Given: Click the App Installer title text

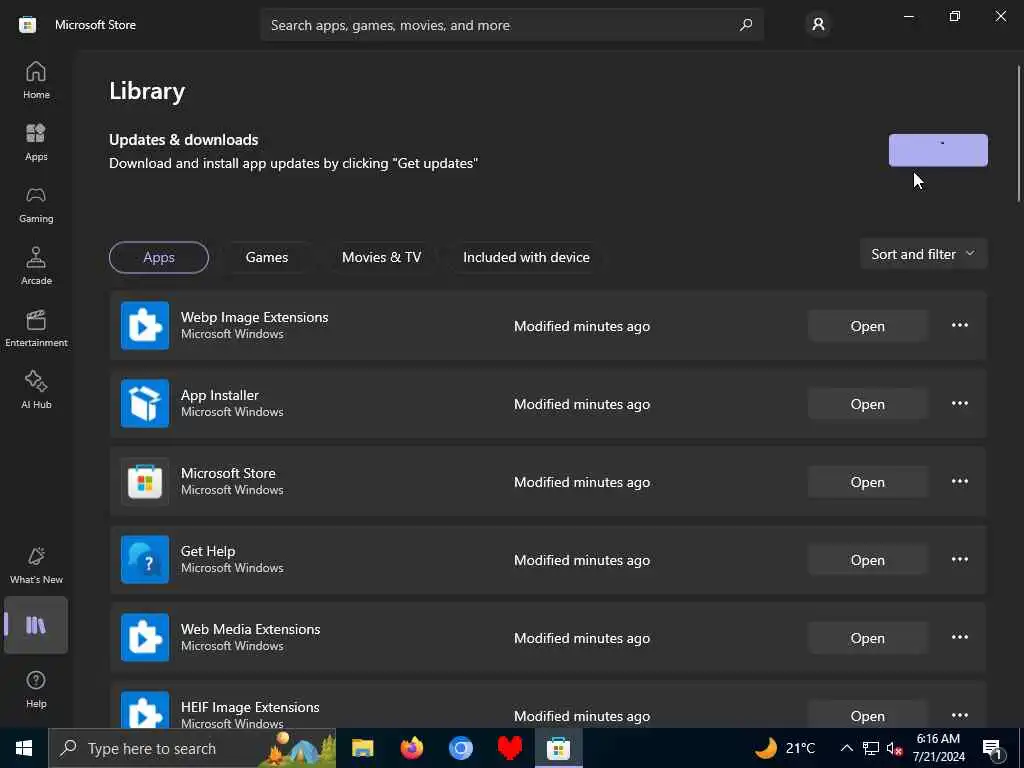Looking at the screenshot, I should pyautogui.click(x=219, y=395).
